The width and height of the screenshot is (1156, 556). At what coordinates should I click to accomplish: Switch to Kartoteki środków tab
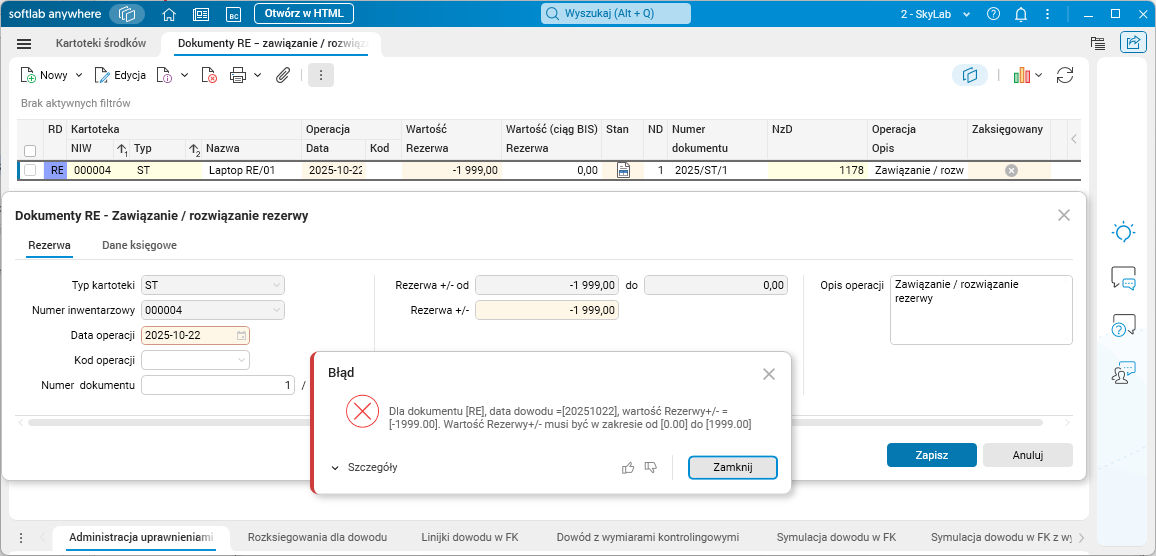click(x=101, y=44)
